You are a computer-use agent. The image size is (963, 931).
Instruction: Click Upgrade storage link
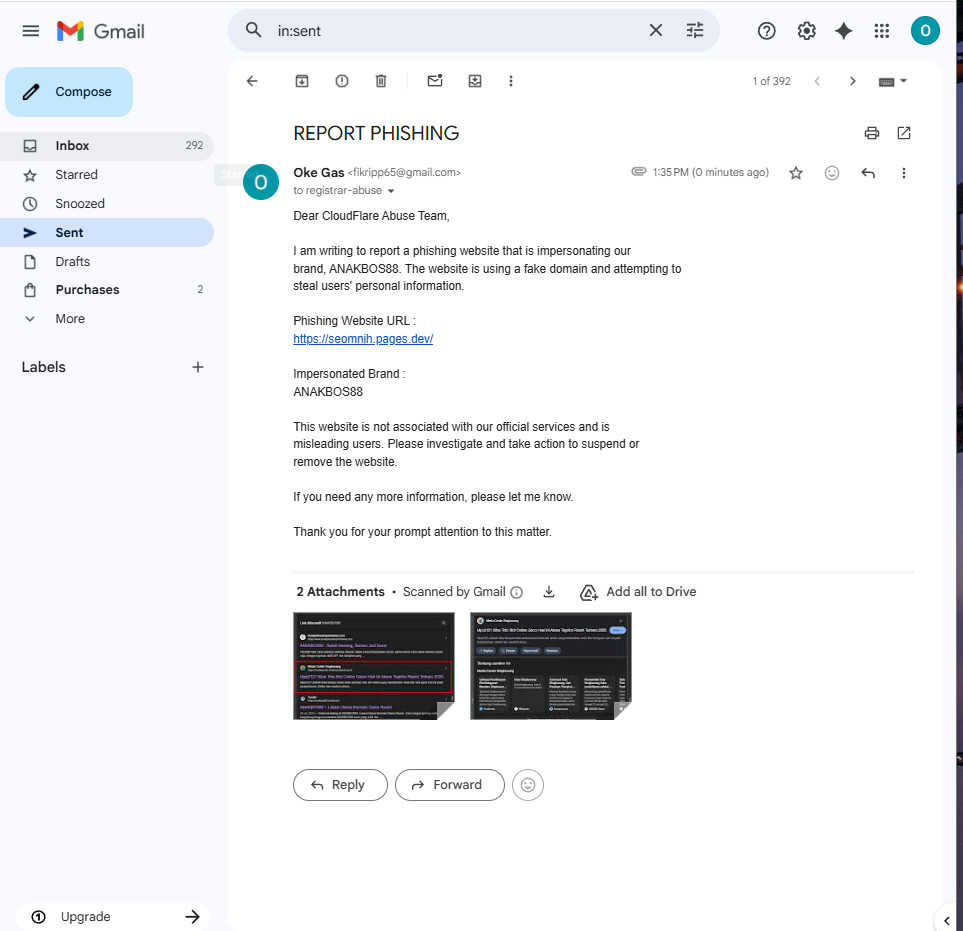pyautogui.click(x=114, y=916)
